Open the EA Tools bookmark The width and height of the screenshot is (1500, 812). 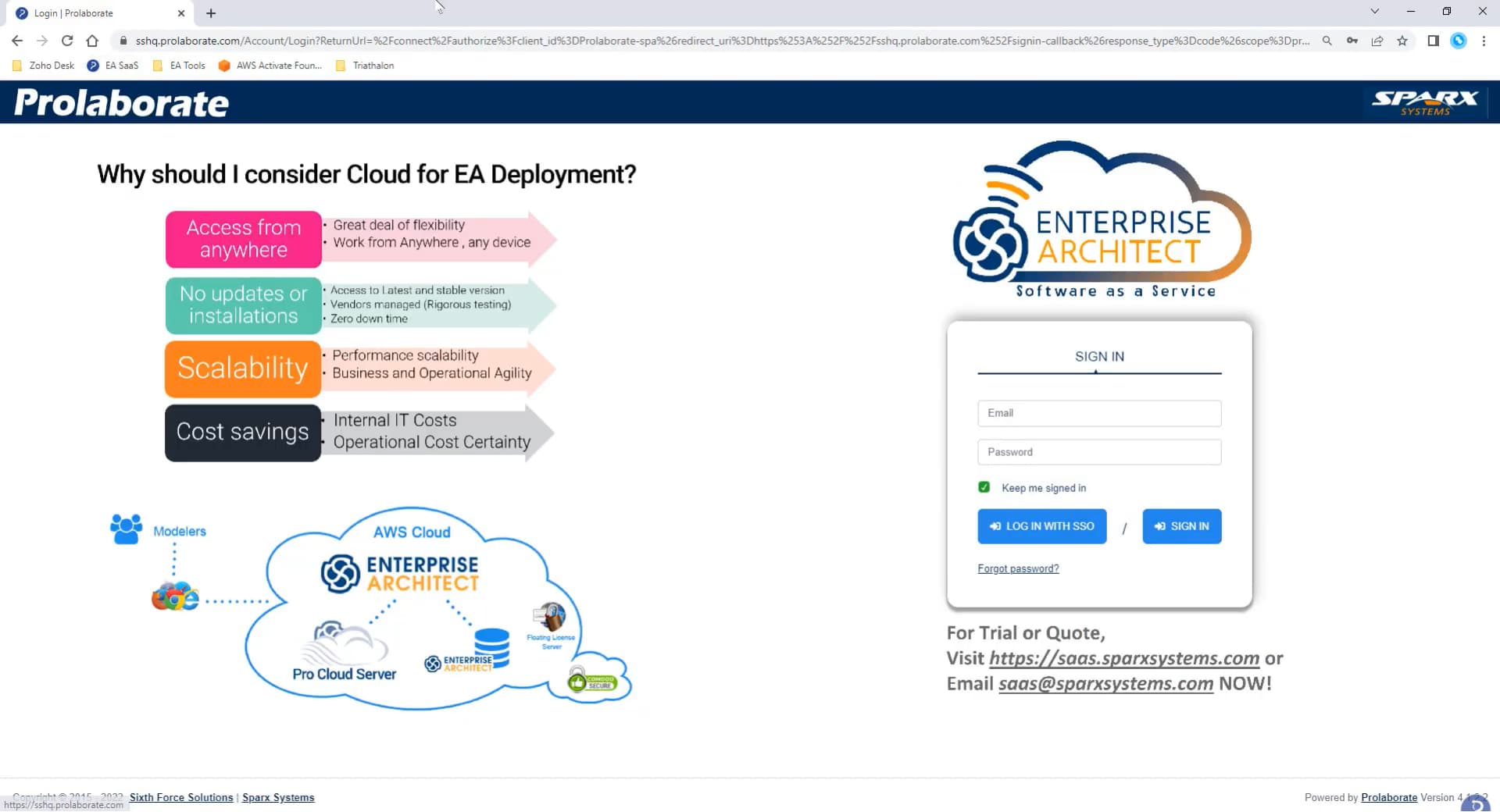187,66
